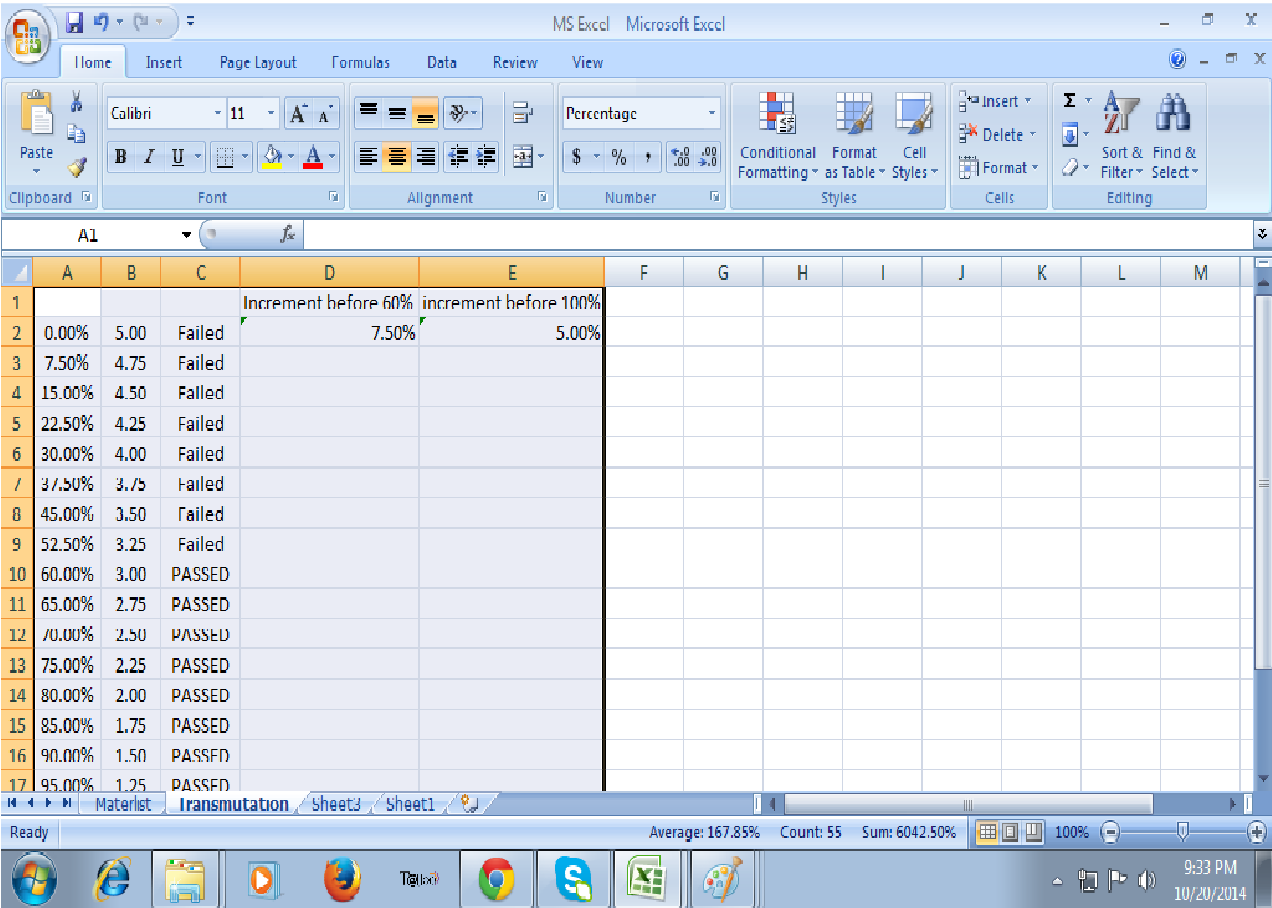Activate the Format Painter brush
Image resolution: width=1272 pixels, height=908 pixels.
click(x=76, y=167)
